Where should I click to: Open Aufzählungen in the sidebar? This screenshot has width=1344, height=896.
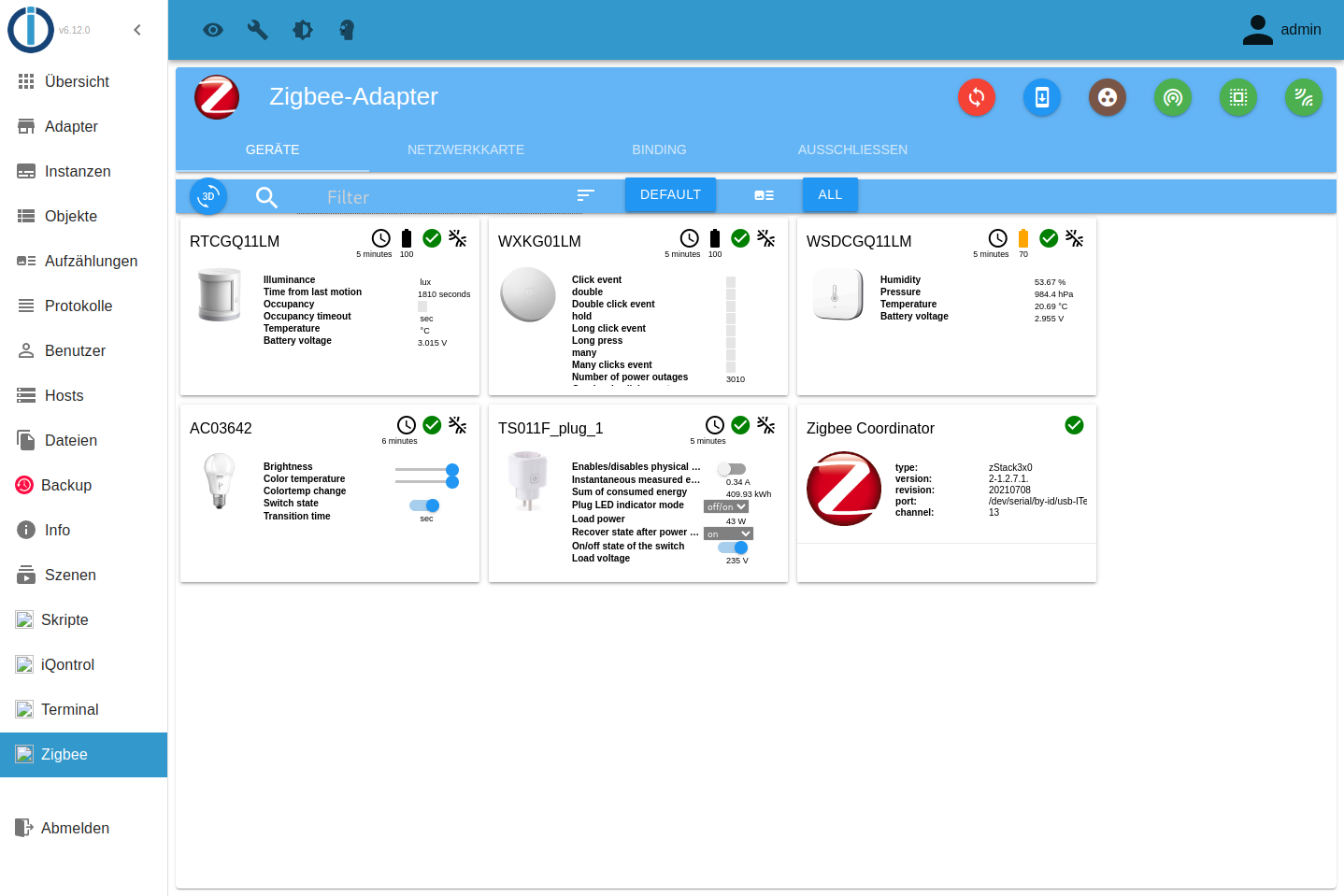(84, 262)
